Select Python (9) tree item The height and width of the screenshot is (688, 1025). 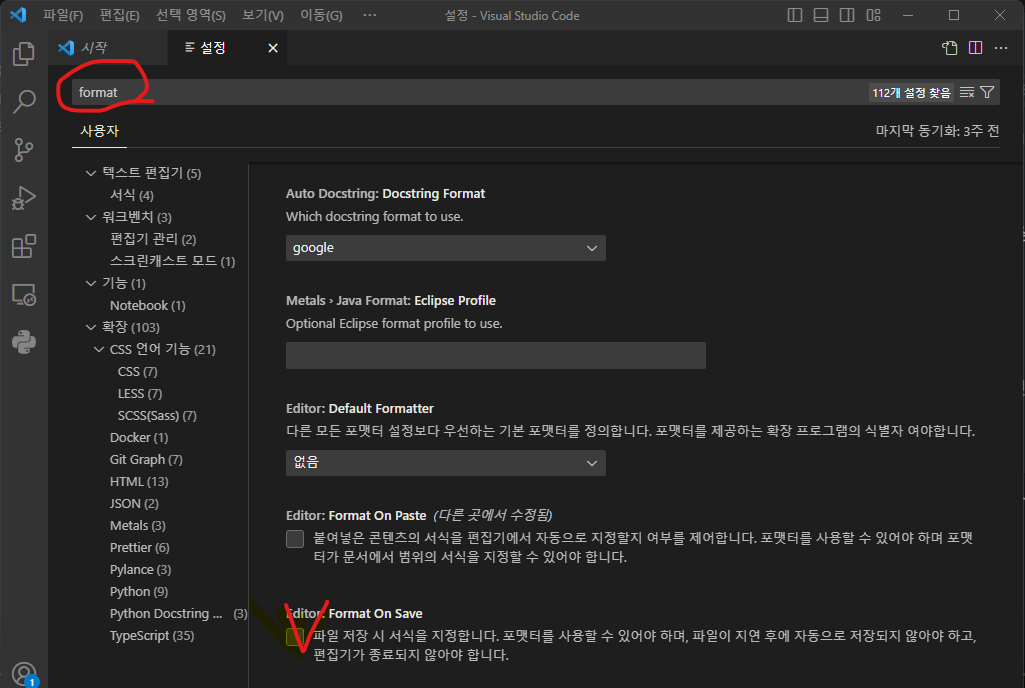pyautogui.click(x=139, y=592)
